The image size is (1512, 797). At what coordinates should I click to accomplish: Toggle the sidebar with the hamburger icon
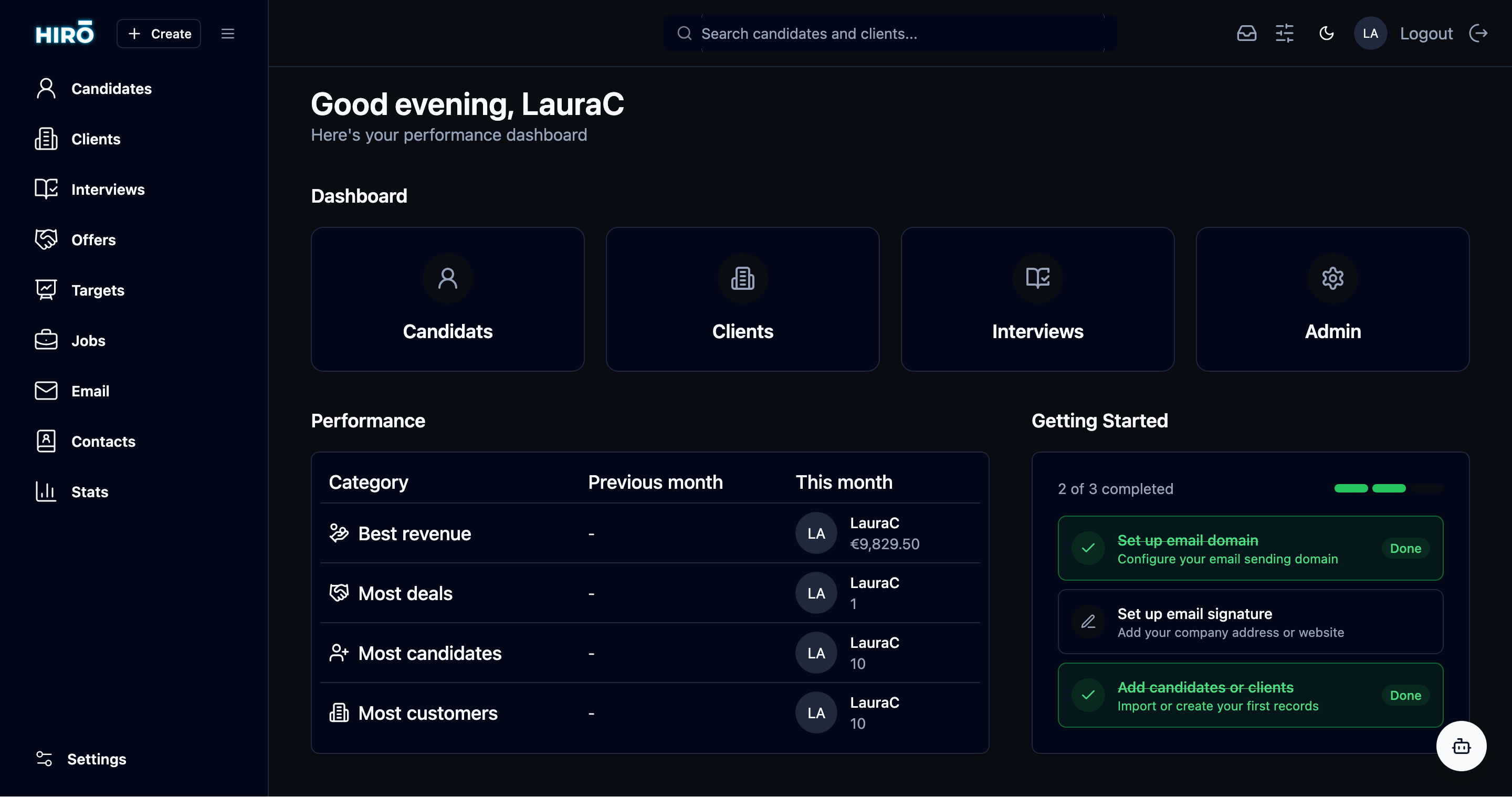tap(228, 34)
